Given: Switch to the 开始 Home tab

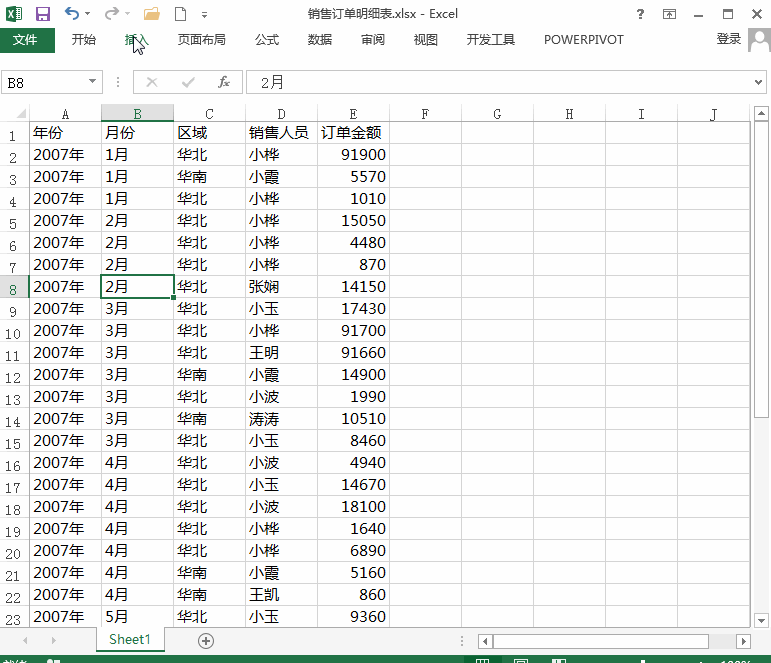Looking at the screenshot, I should (x=84, y=40).
